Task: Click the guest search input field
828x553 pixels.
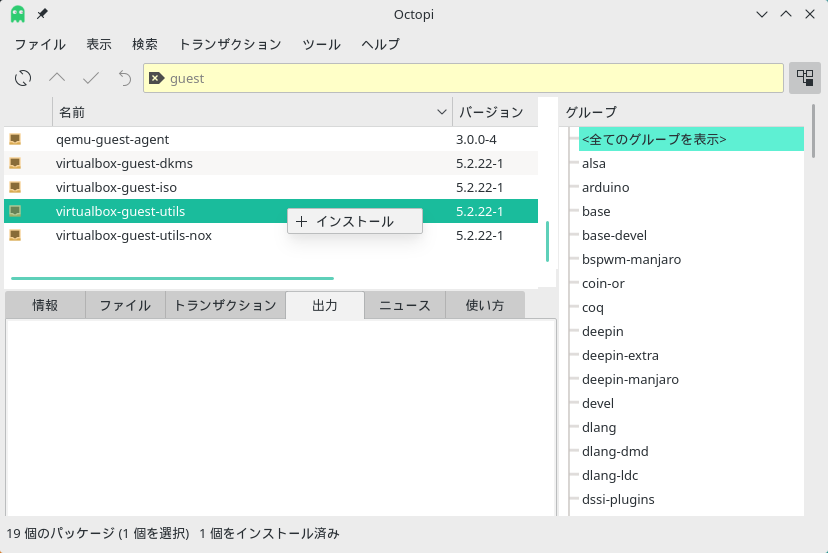Action: tap(463, 78)
